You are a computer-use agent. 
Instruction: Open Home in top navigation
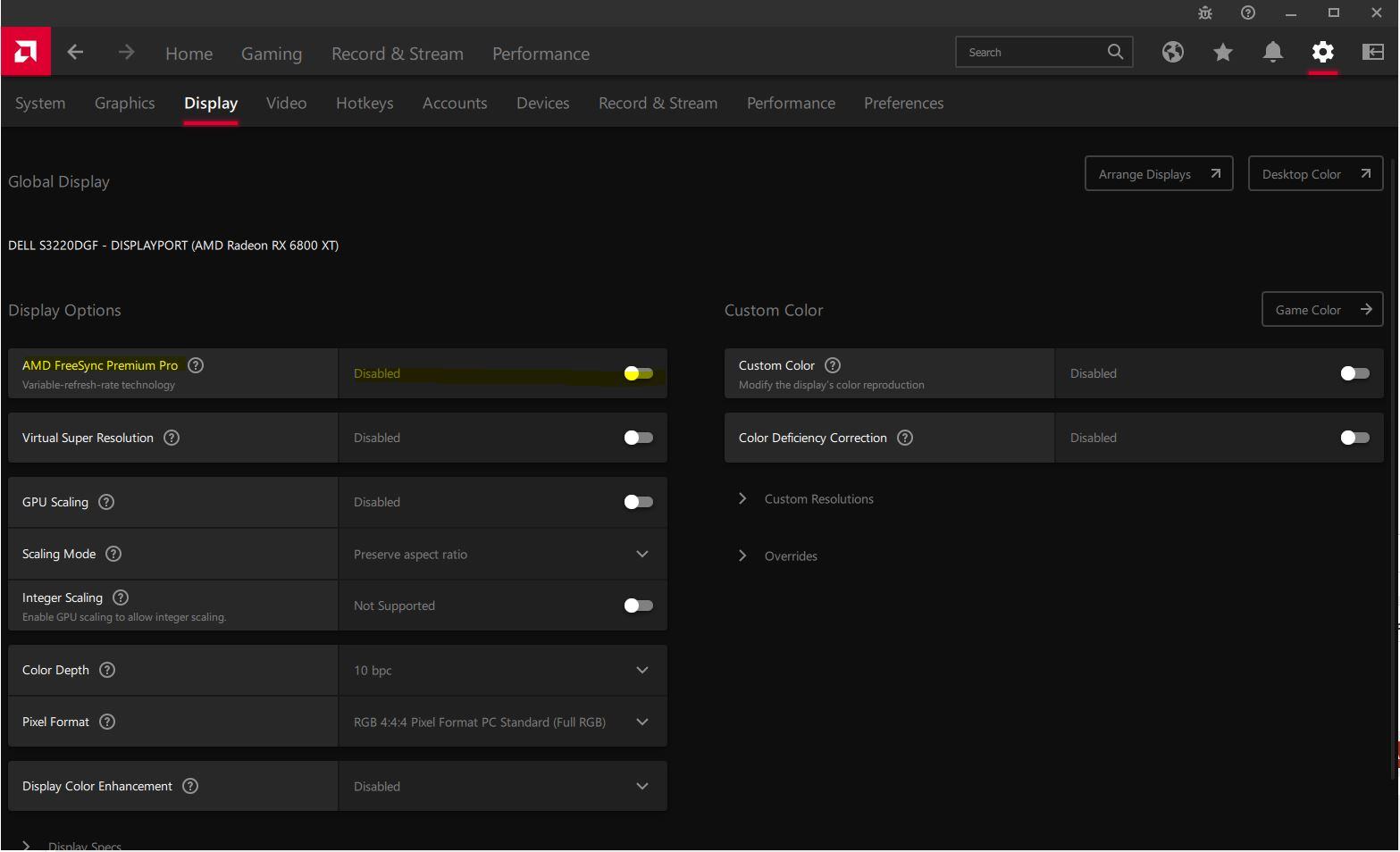click(x=189, y=54)
